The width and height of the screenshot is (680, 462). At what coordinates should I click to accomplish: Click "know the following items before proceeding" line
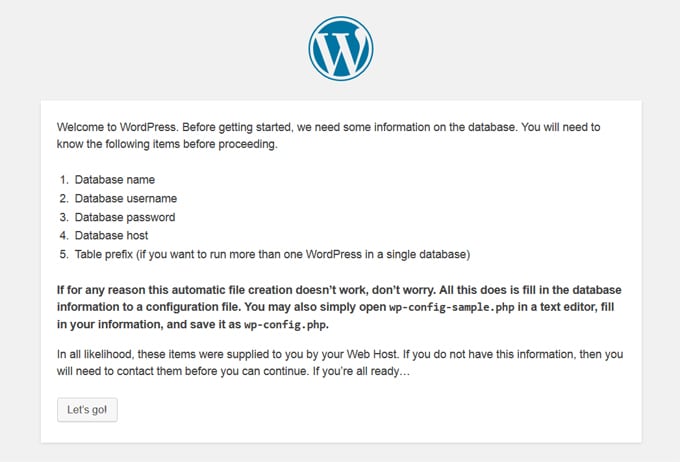click(166, 145)
